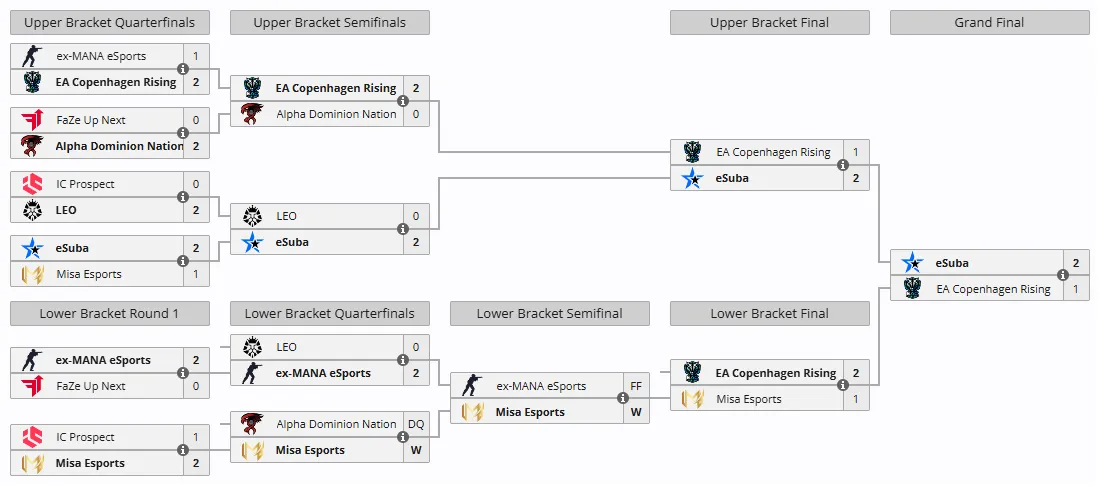Click ex-MANA eSports logo in Upper Bracket Quarterfinals

point(32,56)
